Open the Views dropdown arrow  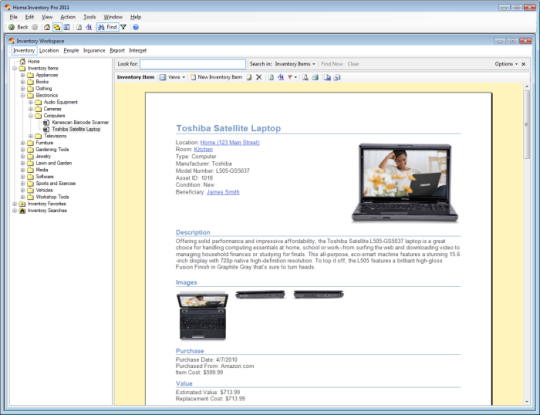click(x=184, y=77)
